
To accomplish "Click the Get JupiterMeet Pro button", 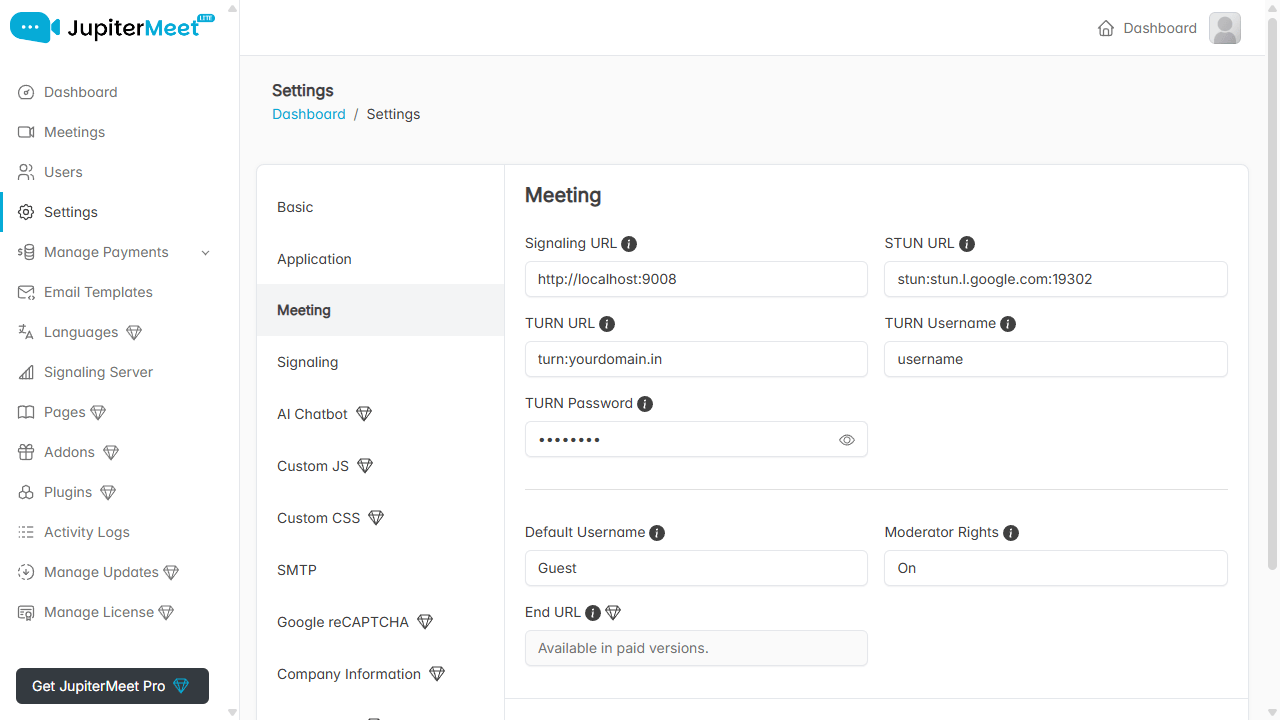I will coord(112,686).
